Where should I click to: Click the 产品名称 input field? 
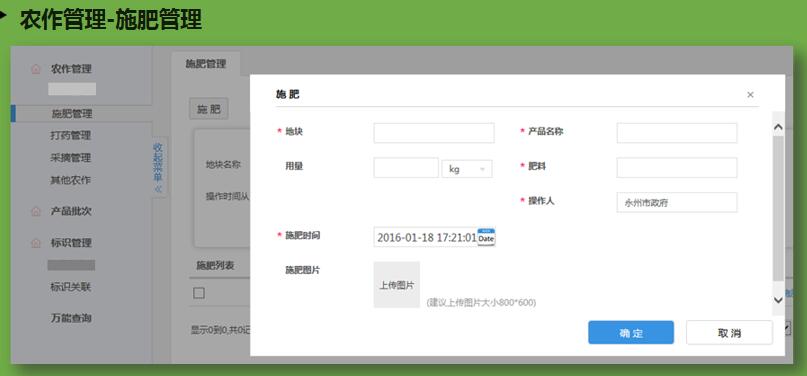(x=677, y=133)
